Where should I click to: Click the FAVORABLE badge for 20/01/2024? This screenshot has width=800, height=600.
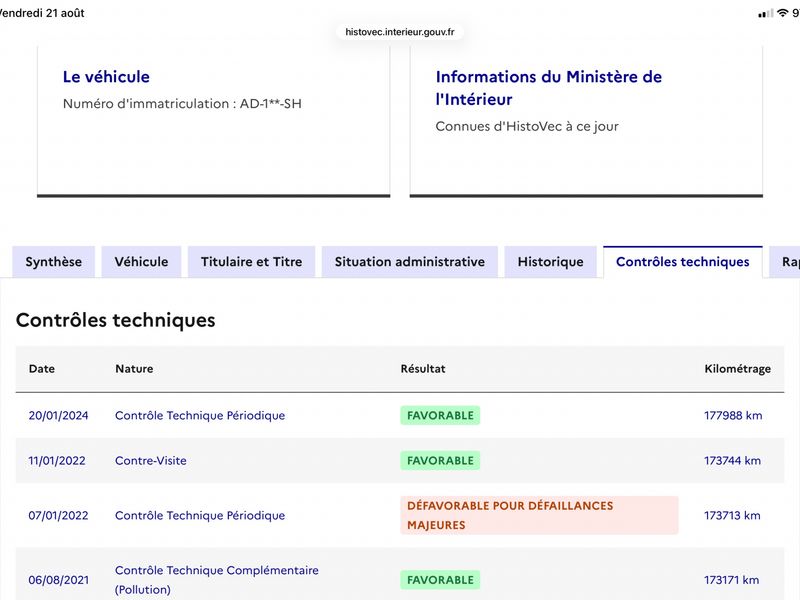[x=440, y=415]
